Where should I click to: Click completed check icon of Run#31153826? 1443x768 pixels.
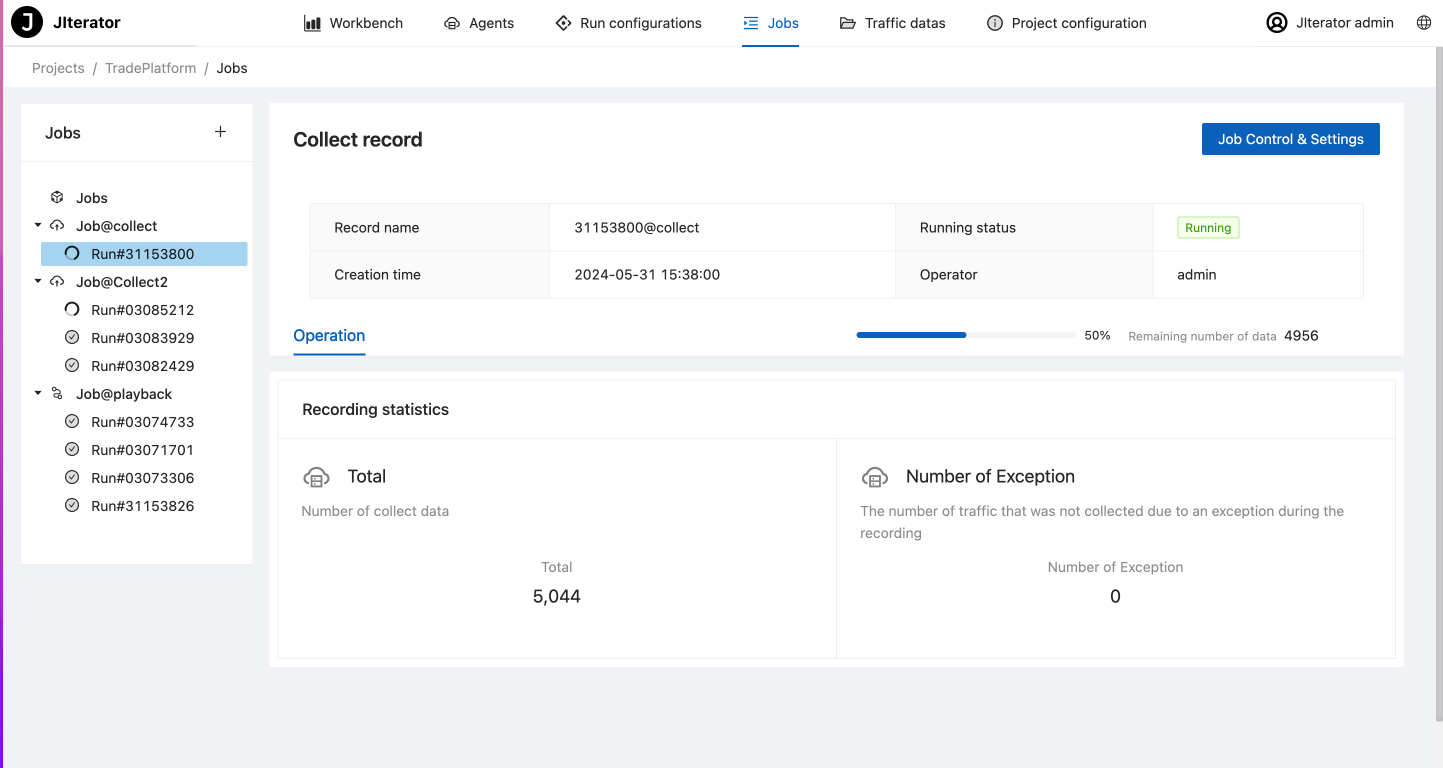pos(72,506)
